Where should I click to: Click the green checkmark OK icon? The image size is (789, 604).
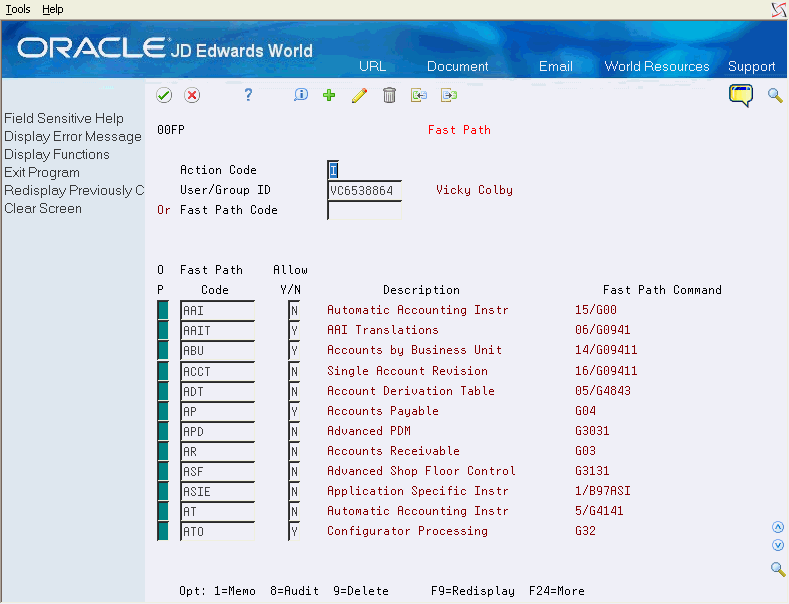coord(164,95)
